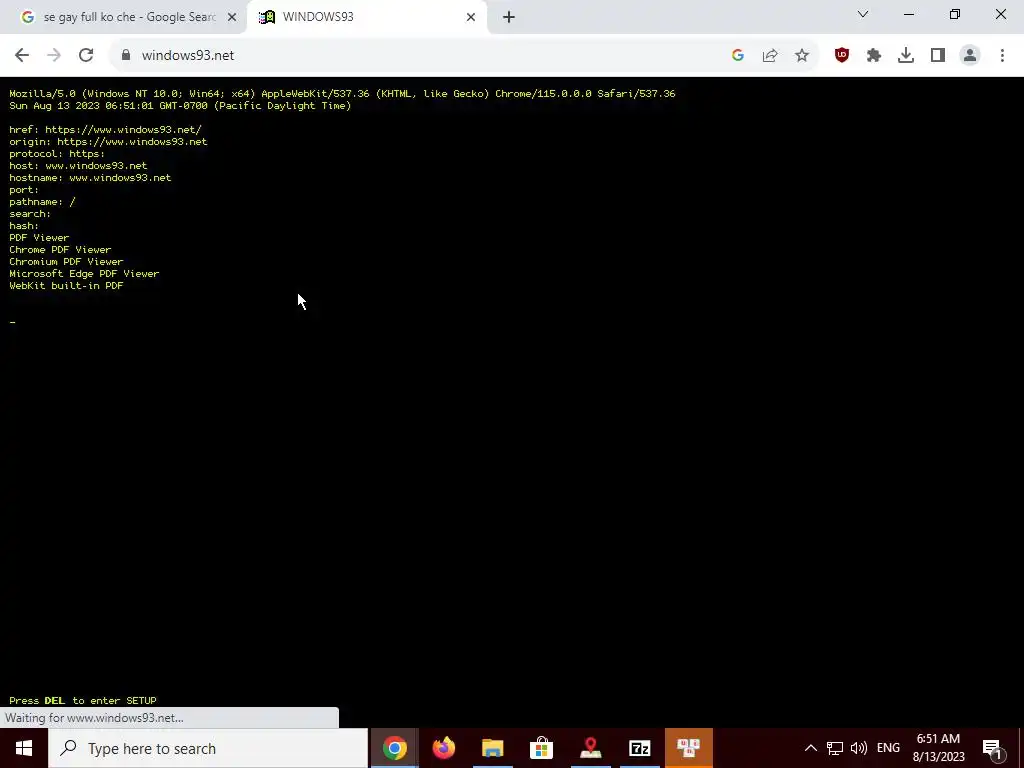The width and height of the screenshot is (1024, 768).
Task: Open the Maps app on taskbar
Action: click(590, 748)
